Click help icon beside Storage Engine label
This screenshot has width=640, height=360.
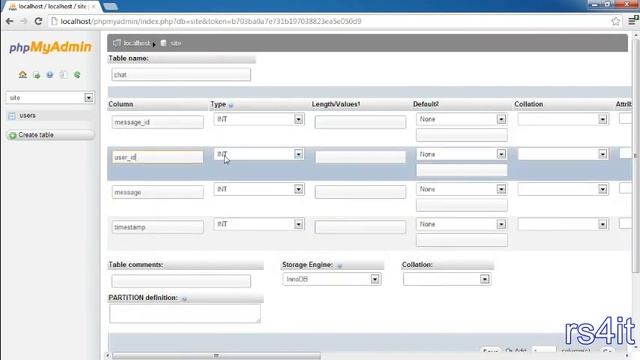point(340,266)
